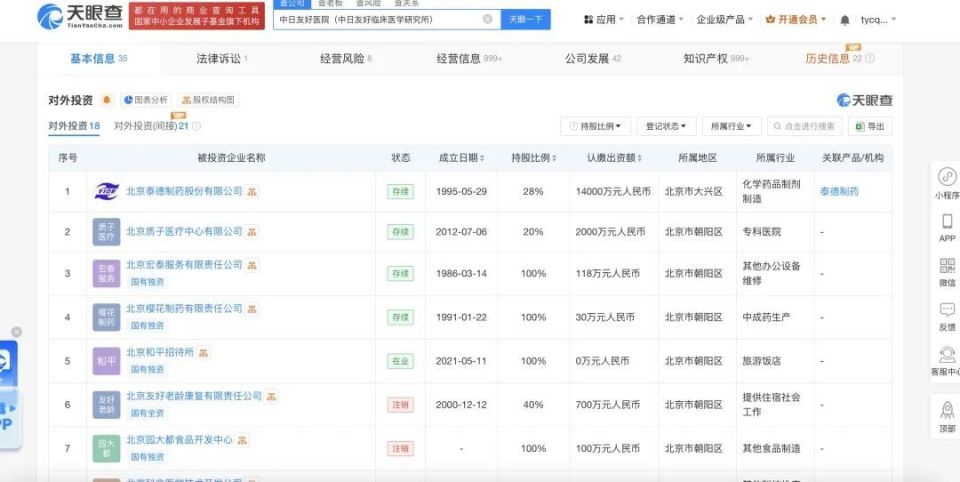
Task: Open 北京宏泰服务有限责任公司 company link
Action: click(x=184, y=265)
